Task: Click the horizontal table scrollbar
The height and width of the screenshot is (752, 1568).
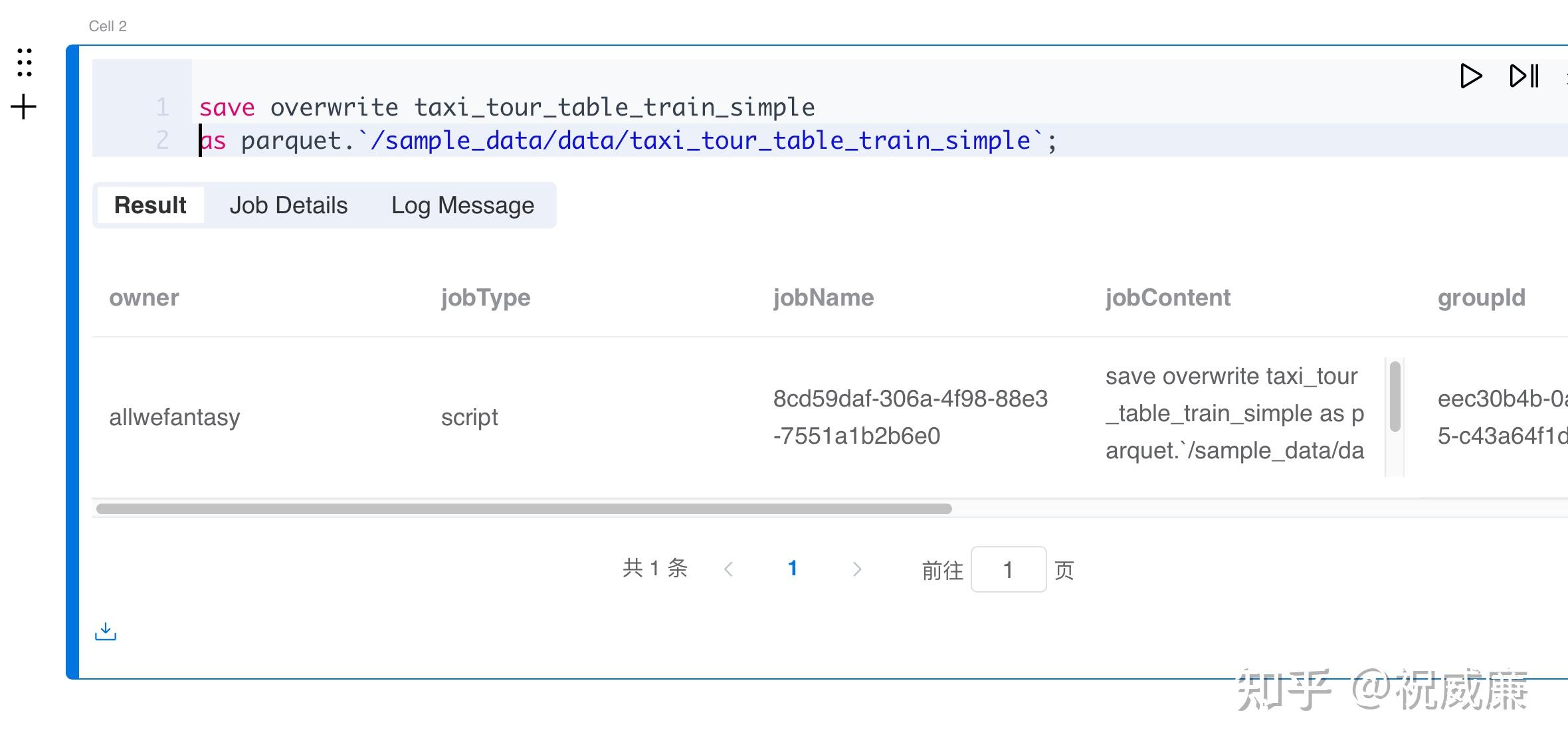Action: pos(524,509)
